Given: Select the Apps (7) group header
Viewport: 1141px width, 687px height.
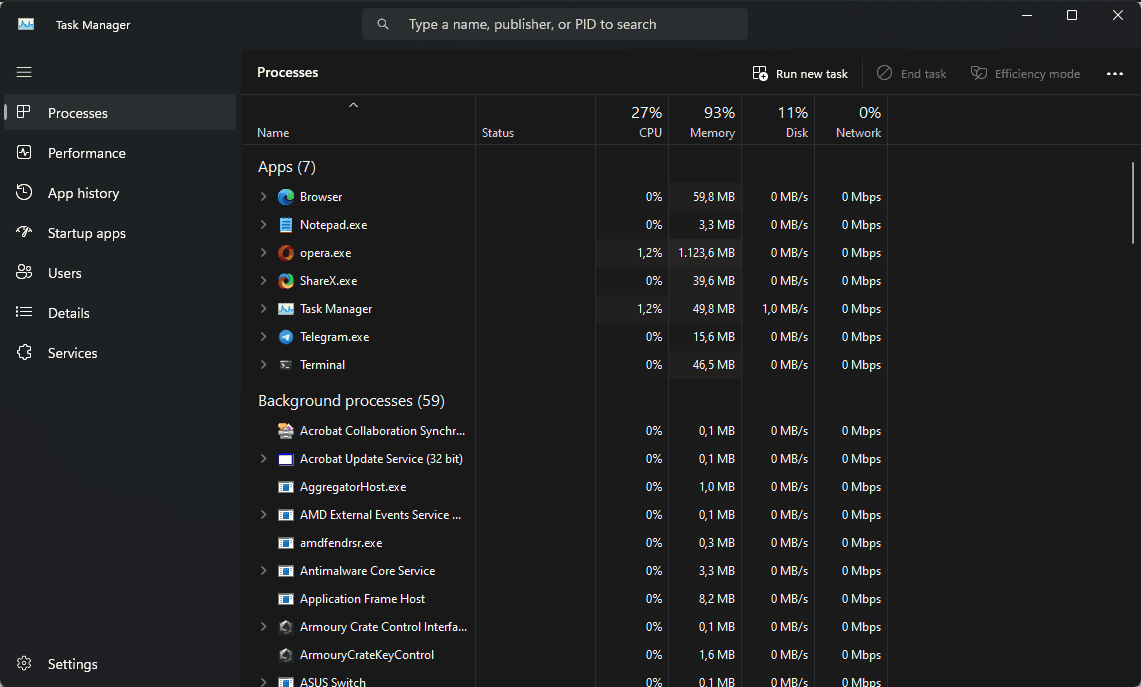Looking at the screenshot, I should [287, 167].
